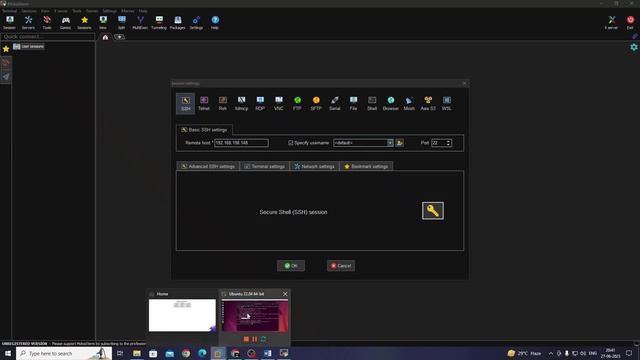640x360 pixels.
Task: Open the Advanced SSH settings tab
Action: 208,167
